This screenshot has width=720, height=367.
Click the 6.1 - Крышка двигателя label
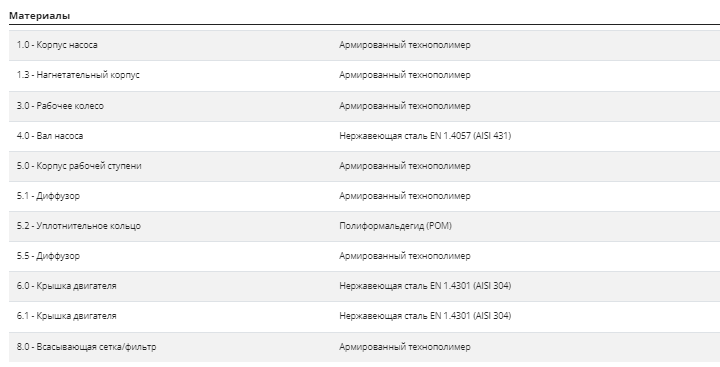point(67,316)
